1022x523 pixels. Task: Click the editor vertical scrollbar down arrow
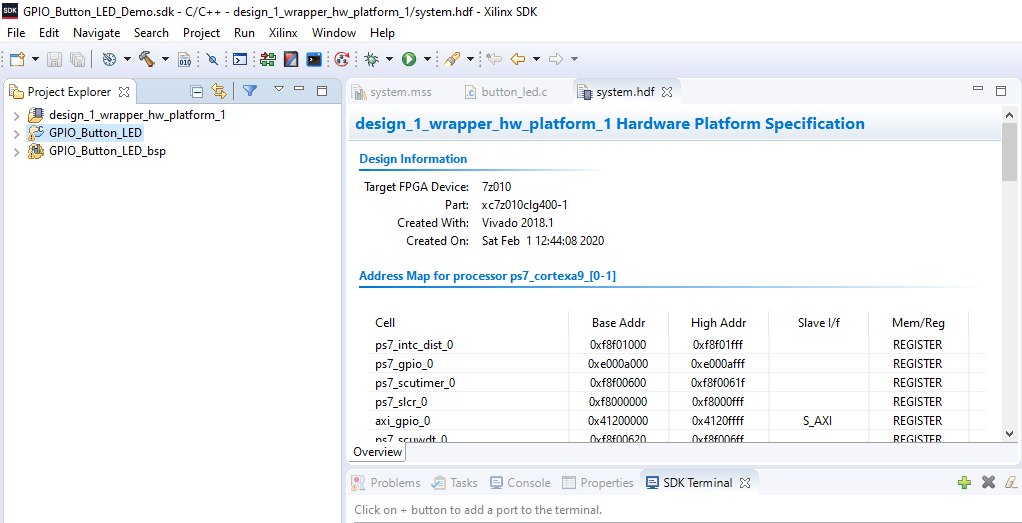[x=1009, y=433]
